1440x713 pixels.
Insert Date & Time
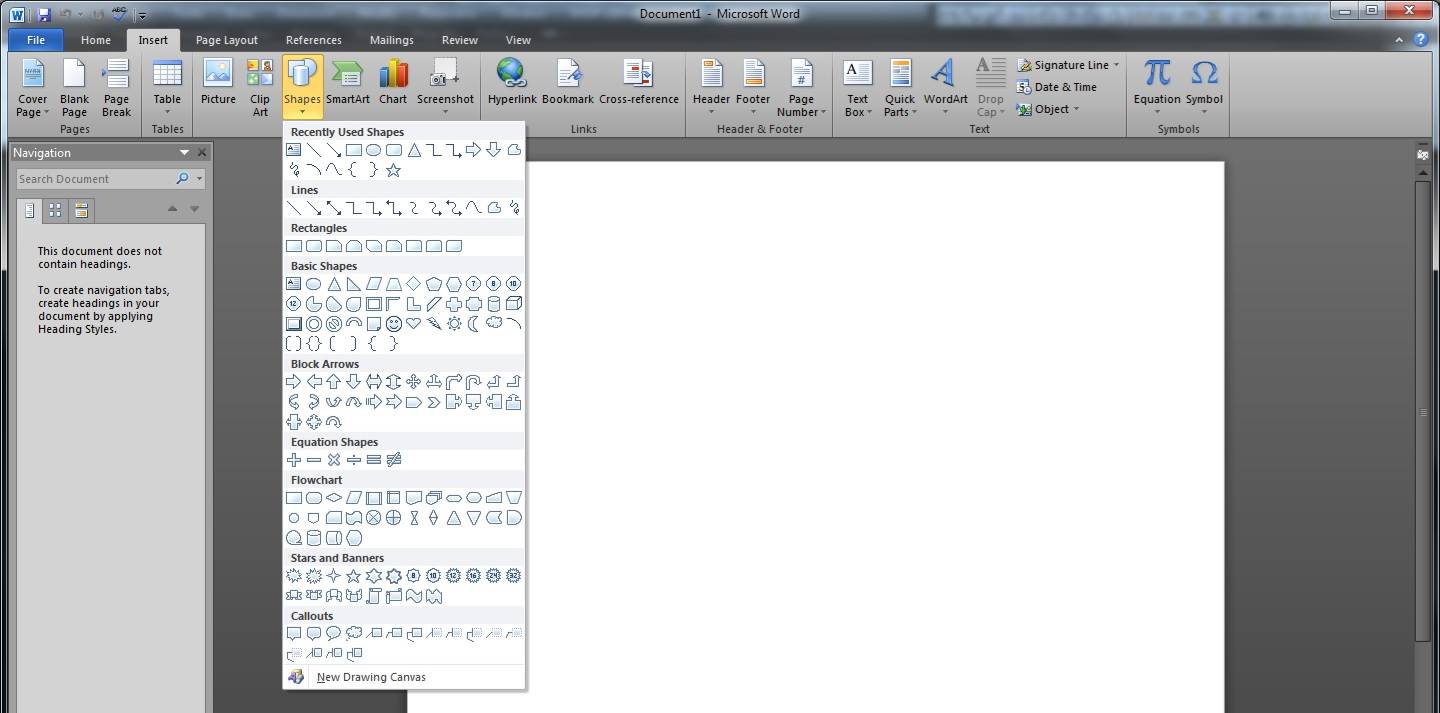[x=1056, y=87]
